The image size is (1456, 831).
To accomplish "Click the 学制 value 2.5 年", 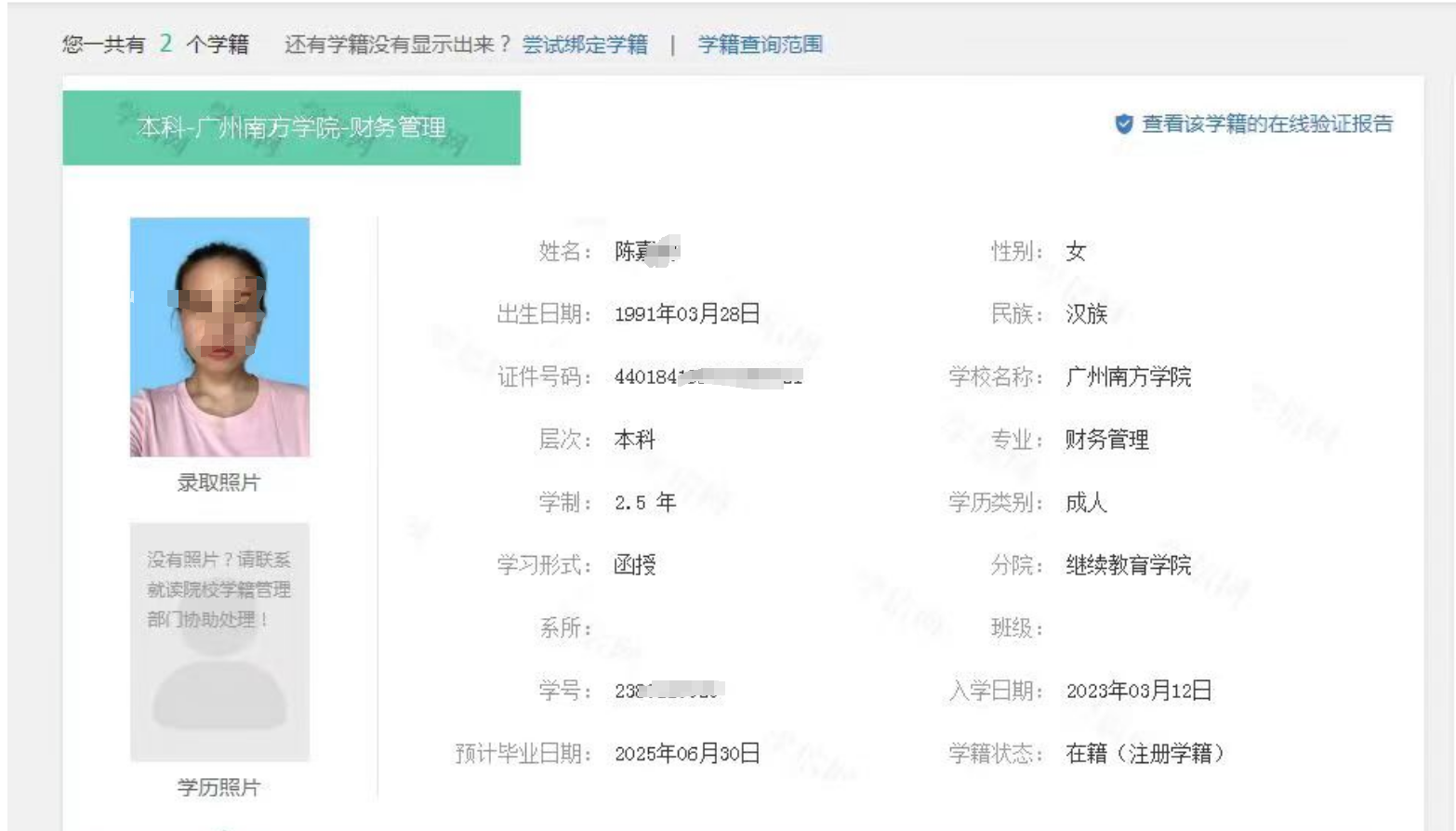I will point(644,503).
